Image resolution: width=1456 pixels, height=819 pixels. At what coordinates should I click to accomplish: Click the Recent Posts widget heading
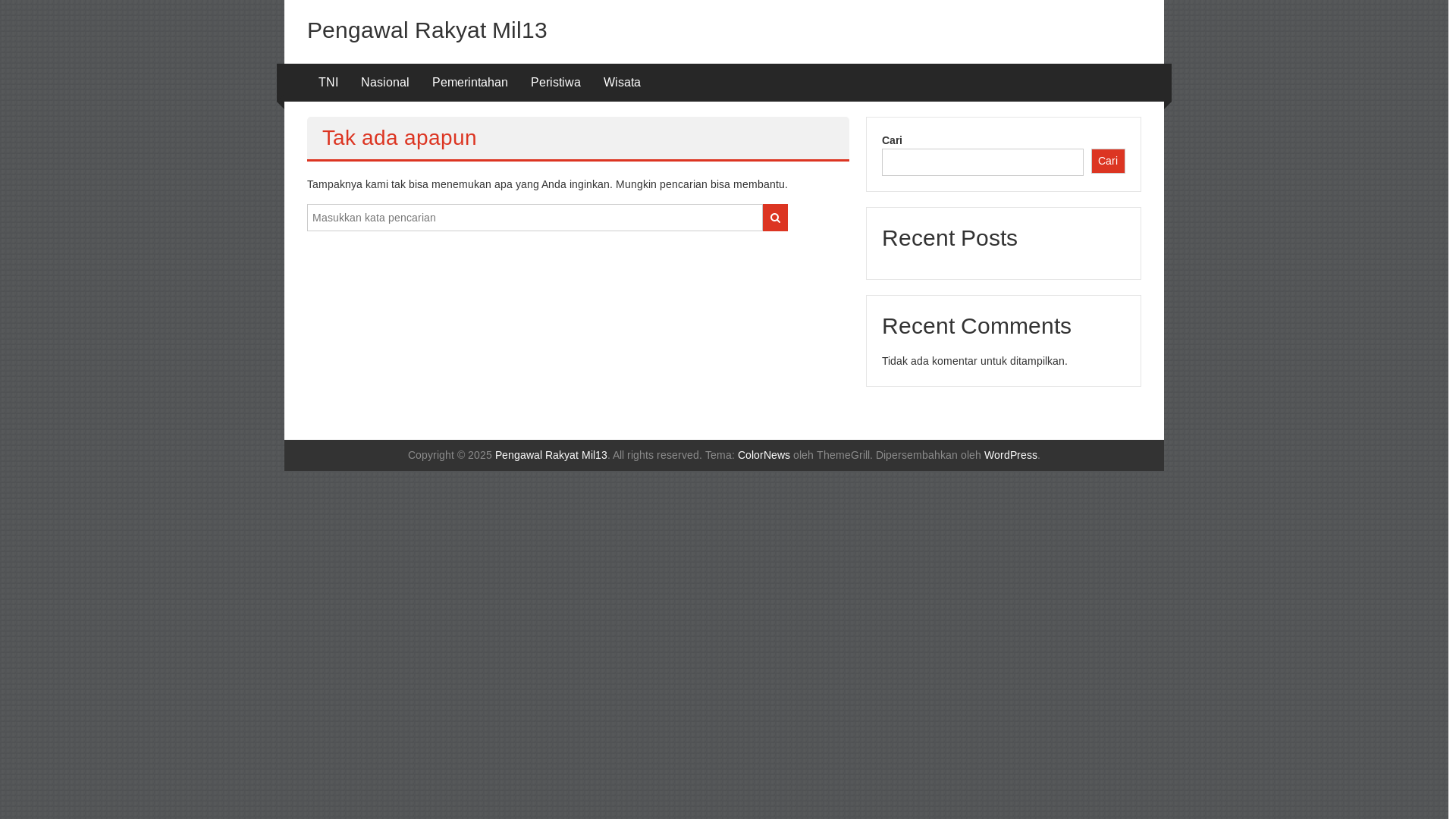(x=949, y=238)
